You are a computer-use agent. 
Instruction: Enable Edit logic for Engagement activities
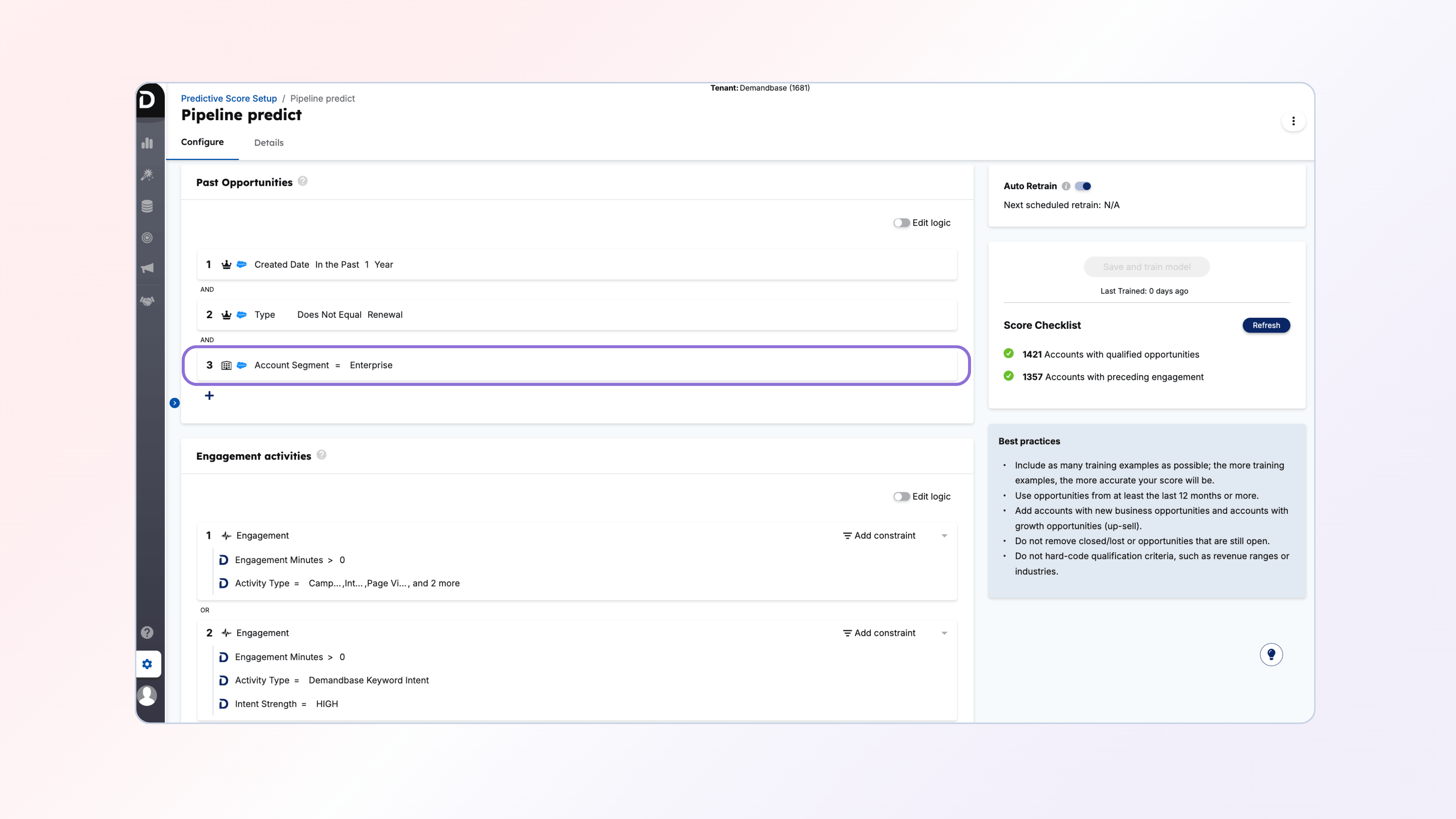(901, 496)
